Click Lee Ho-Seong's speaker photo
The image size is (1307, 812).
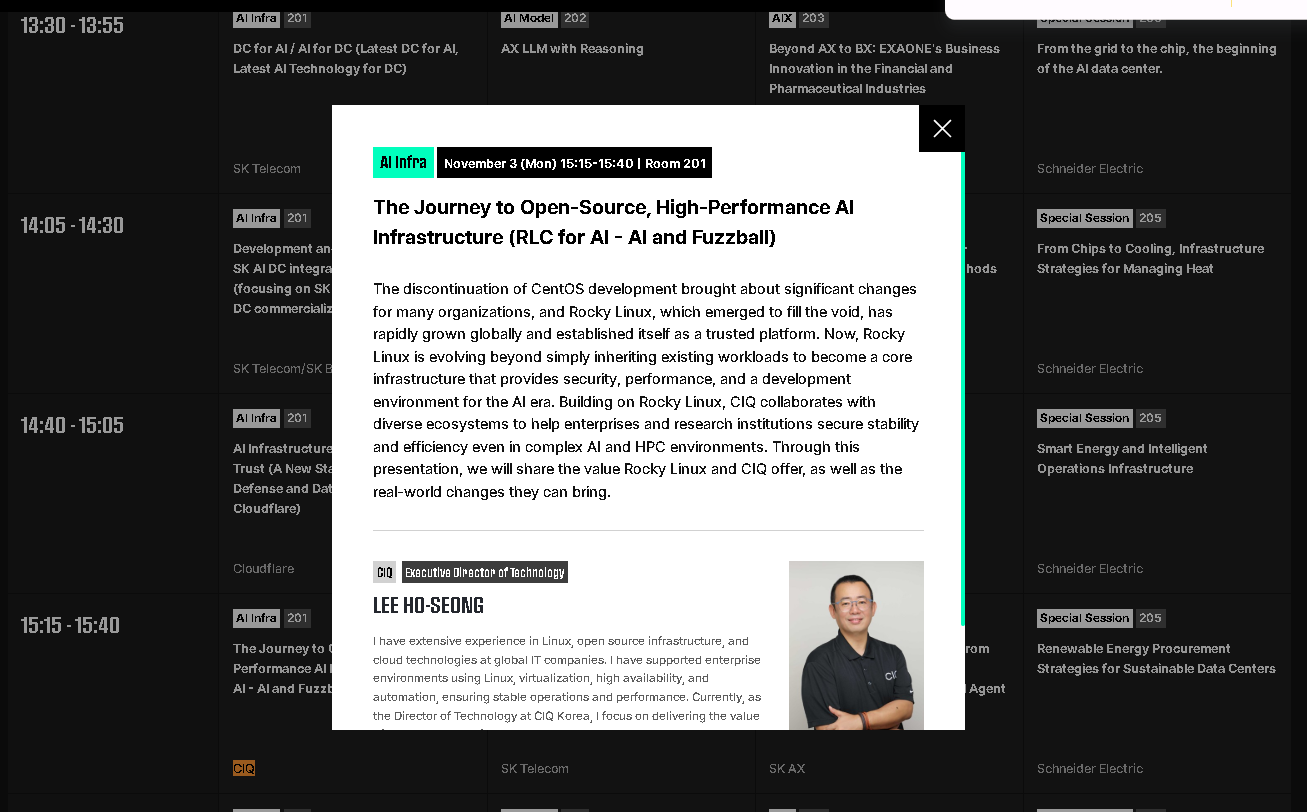click(855, 645)
